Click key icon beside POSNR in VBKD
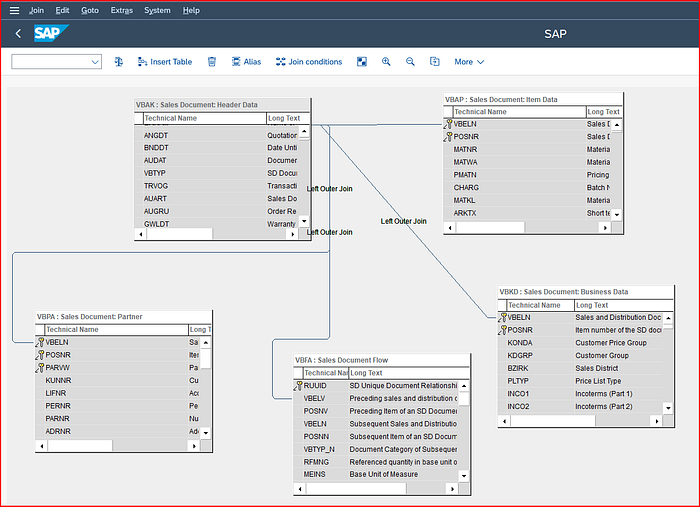 [x=502, y=330]
